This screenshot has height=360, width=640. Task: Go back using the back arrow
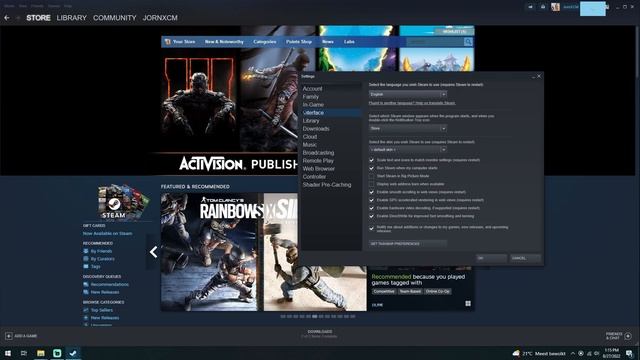coord(7,18)
